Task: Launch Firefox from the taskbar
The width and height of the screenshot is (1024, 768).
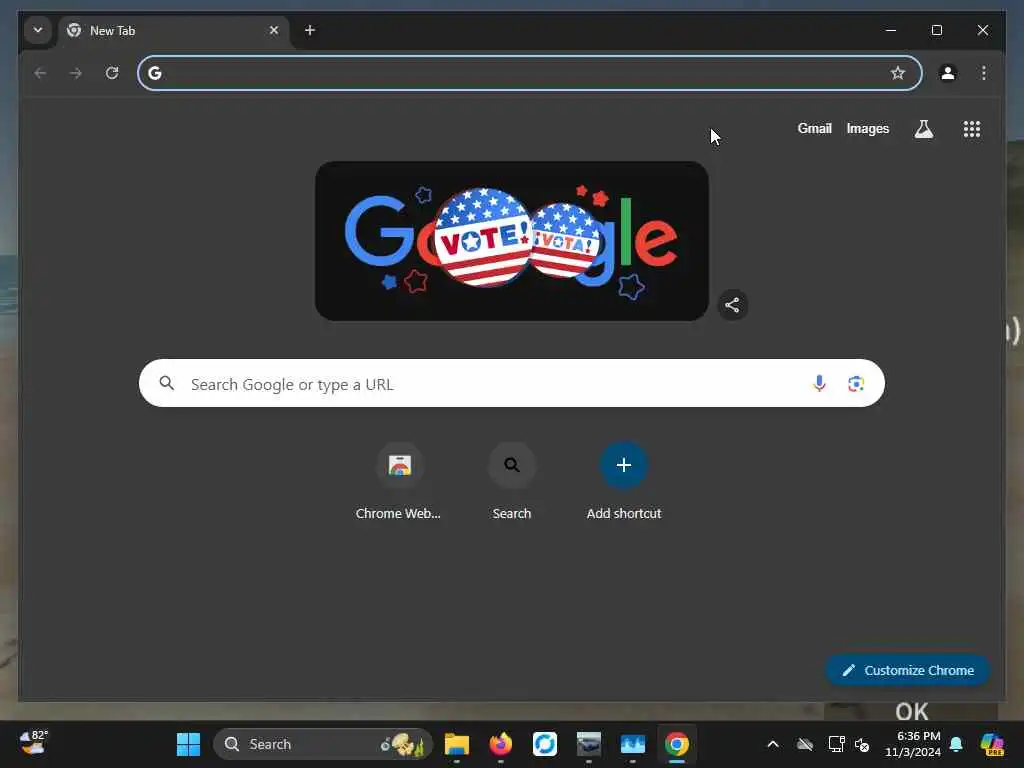Action: [x=501, y=744]
